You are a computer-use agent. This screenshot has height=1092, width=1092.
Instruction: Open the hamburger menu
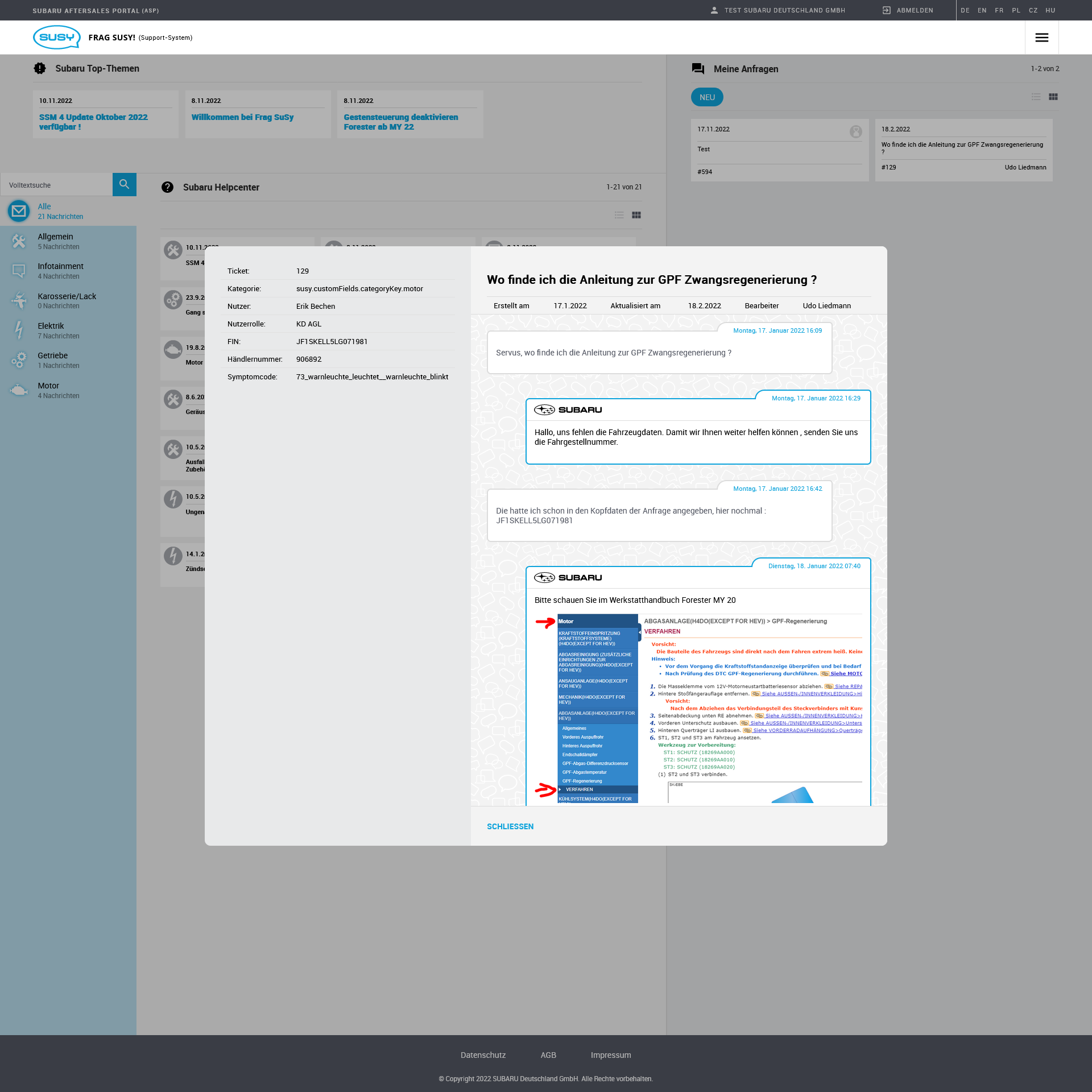[1041, 38]
